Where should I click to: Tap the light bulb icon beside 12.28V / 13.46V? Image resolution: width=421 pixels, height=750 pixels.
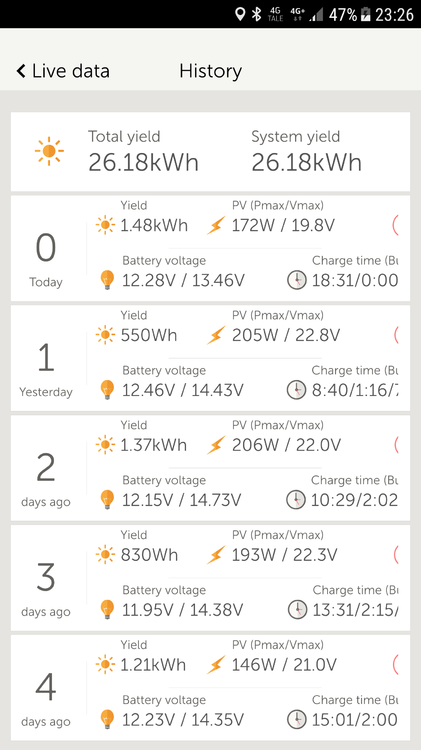pos(107,280)
